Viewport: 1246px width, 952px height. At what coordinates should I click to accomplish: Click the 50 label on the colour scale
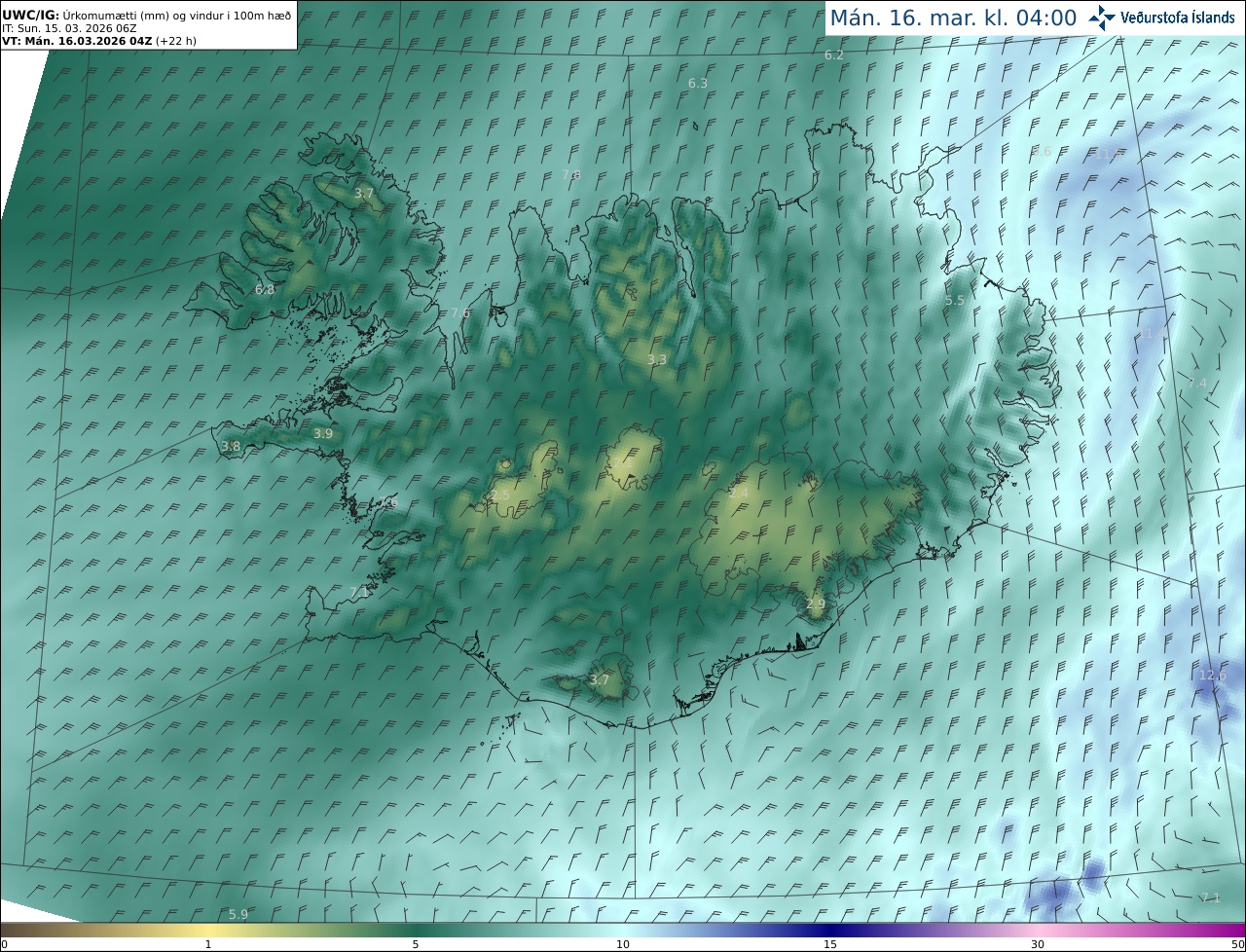pos(1237,944)
